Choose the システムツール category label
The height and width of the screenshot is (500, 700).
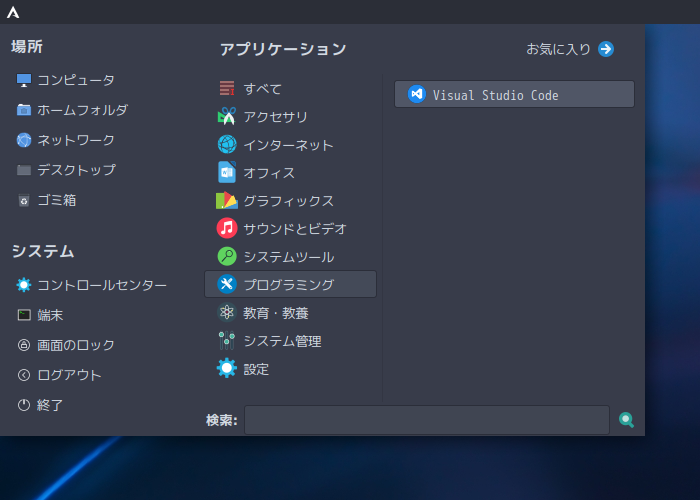click(289, 257)
